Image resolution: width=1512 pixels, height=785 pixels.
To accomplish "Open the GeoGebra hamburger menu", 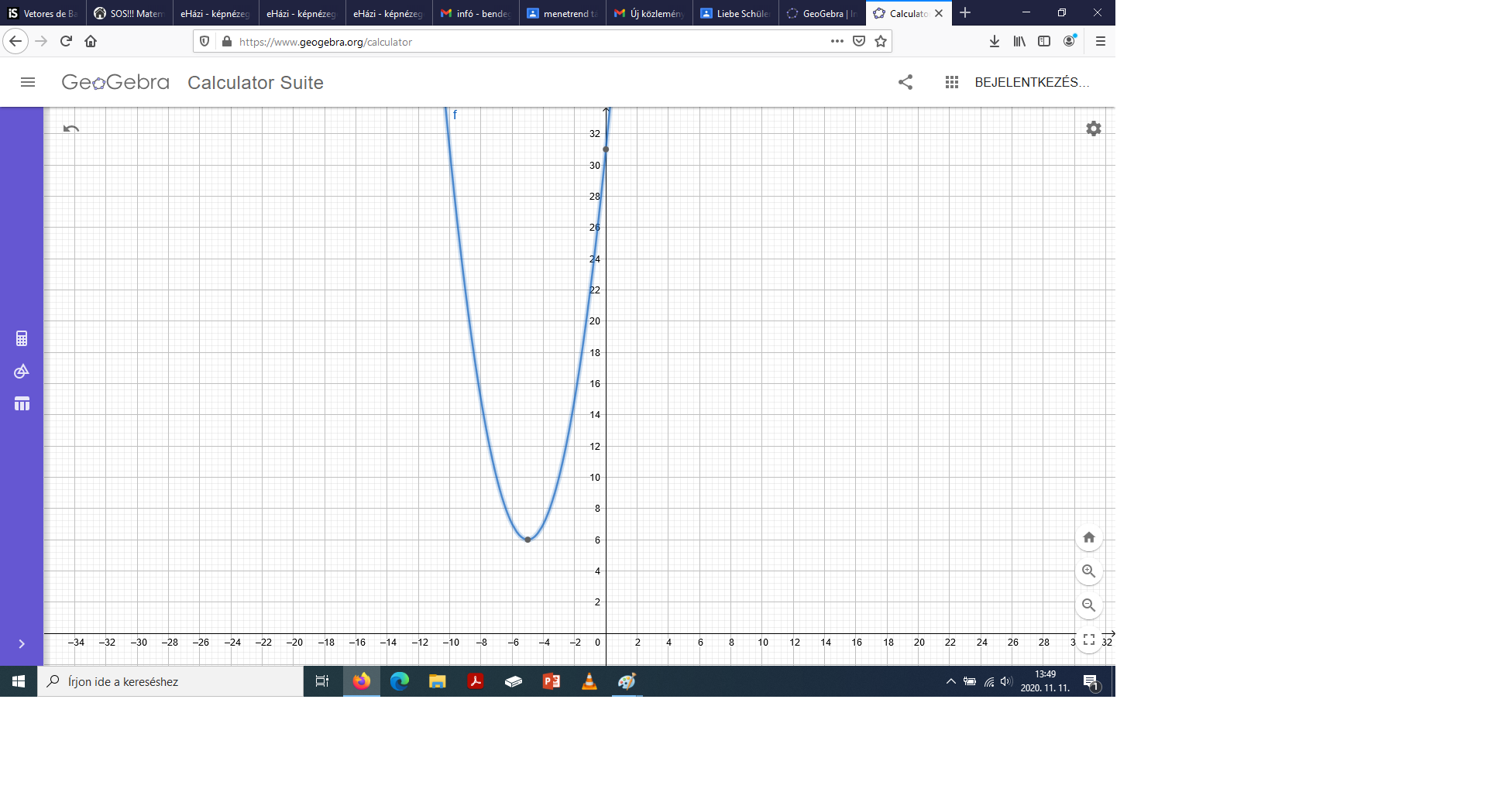I will click(x=28, y=82).
